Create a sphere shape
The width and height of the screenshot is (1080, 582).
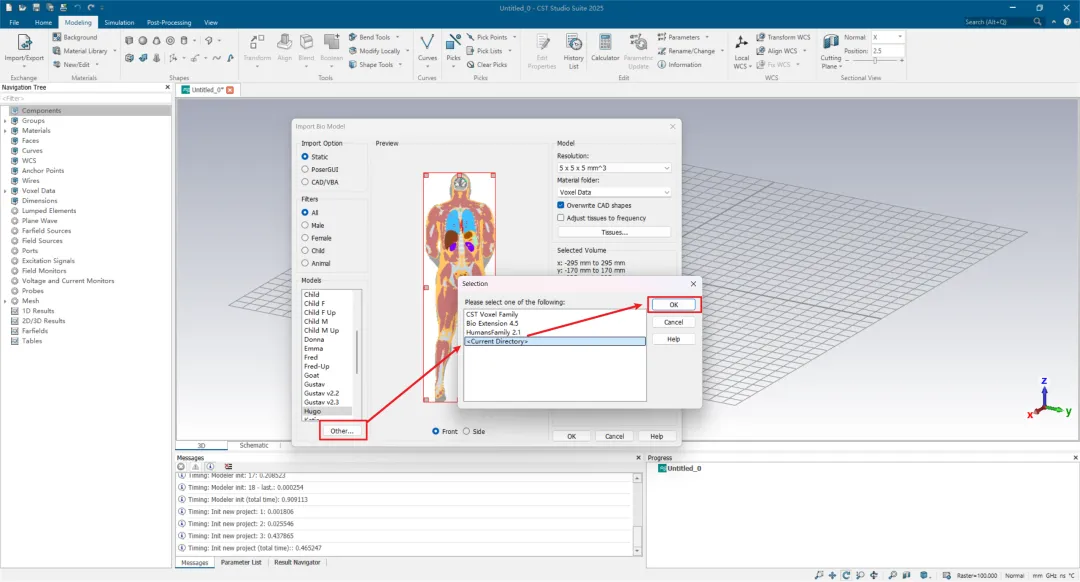coord(143,41)
